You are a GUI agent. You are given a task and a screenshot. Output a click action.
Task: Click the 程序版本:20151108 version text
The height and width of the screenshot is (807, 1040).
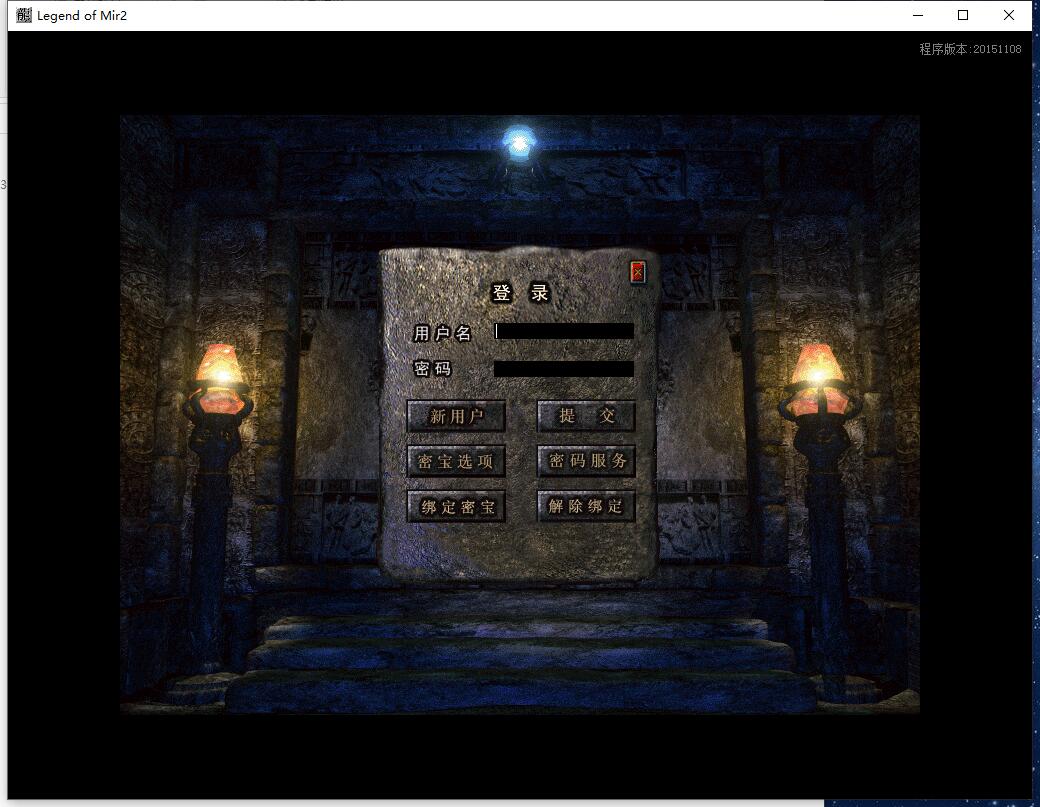tap(970, 49)
